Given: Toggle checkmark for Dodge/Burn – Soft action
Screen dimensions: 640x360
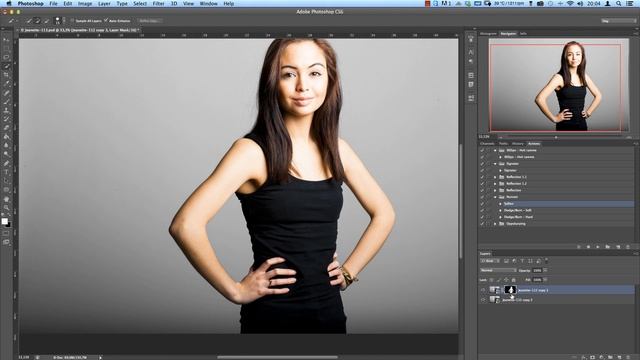Looking at the screenshot, I should [x=482, y=210].
